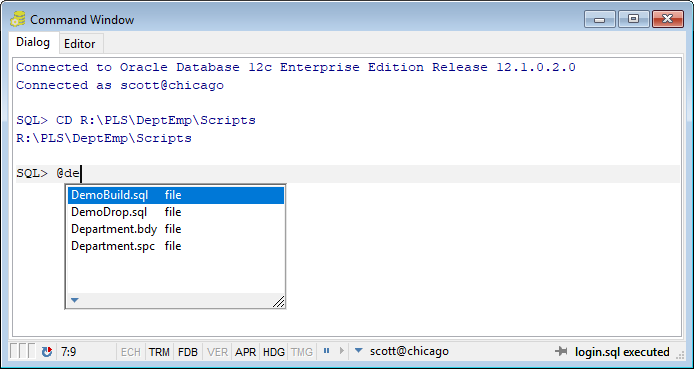The width and height of the screenshot is (694, 369).
Task: Toggle the HDG heading option
Action: [274, 352]
